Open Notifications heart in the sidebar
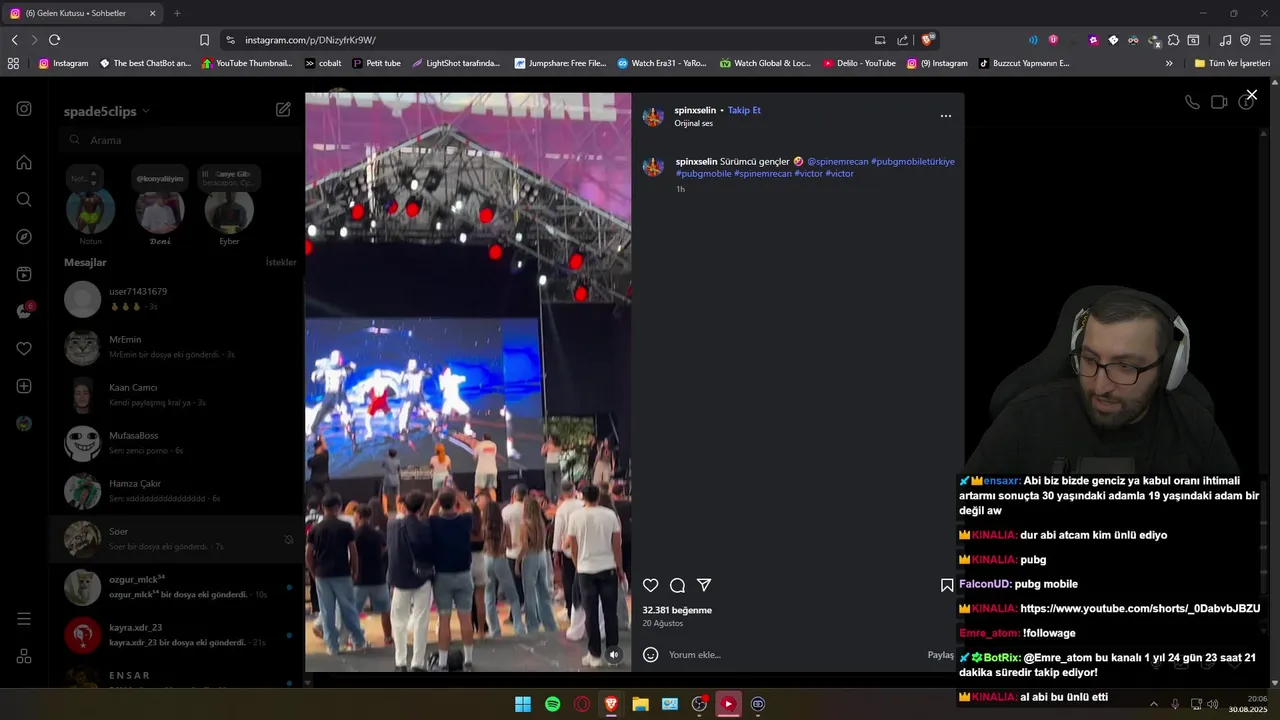 24,349
